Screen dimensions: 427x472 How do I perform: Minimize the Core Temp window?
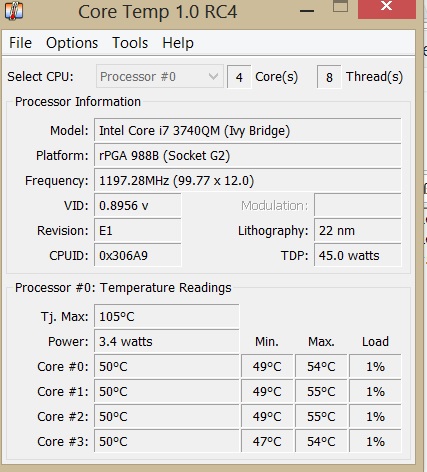[307, 11]
